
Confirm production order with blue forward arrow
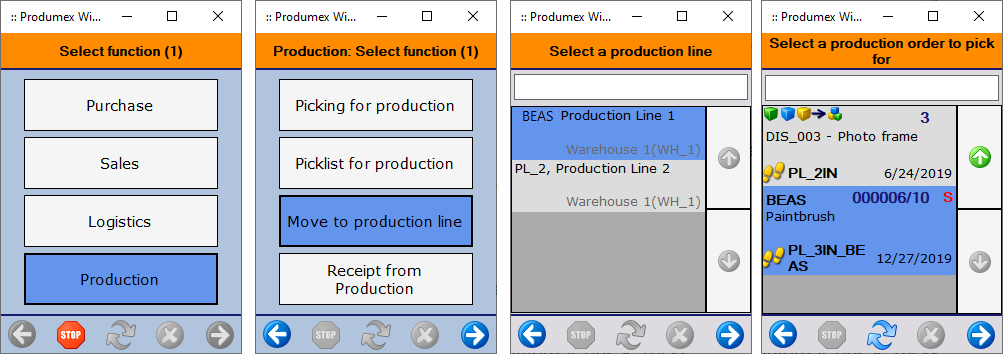click(981, 335)
